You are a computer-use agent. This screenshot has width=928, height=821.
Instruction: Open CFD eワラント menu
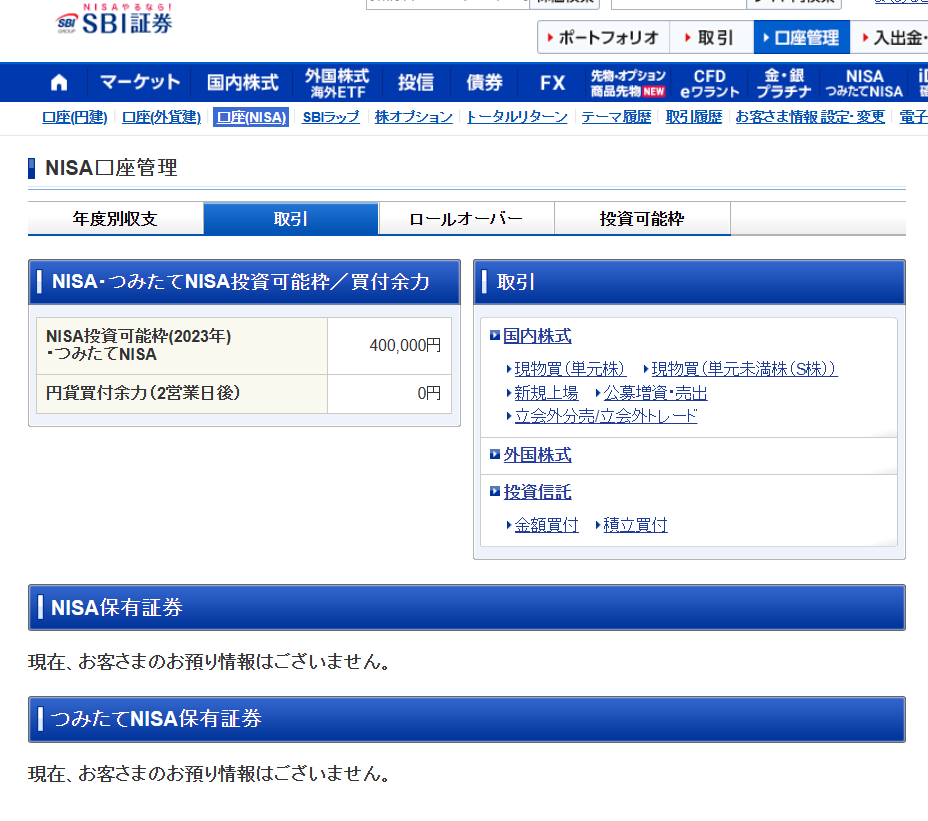[x=710, y=83]
